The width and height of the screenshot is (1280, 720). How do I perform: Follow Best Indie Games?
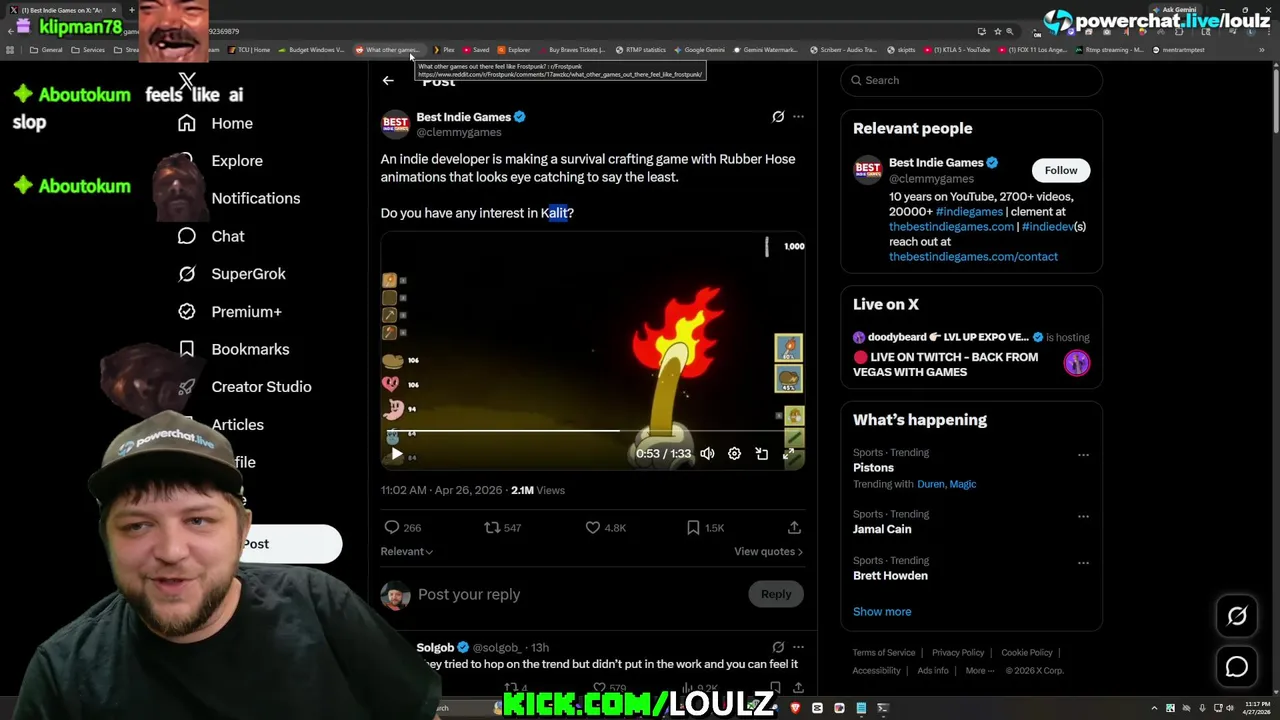[x=1061, y=170]
